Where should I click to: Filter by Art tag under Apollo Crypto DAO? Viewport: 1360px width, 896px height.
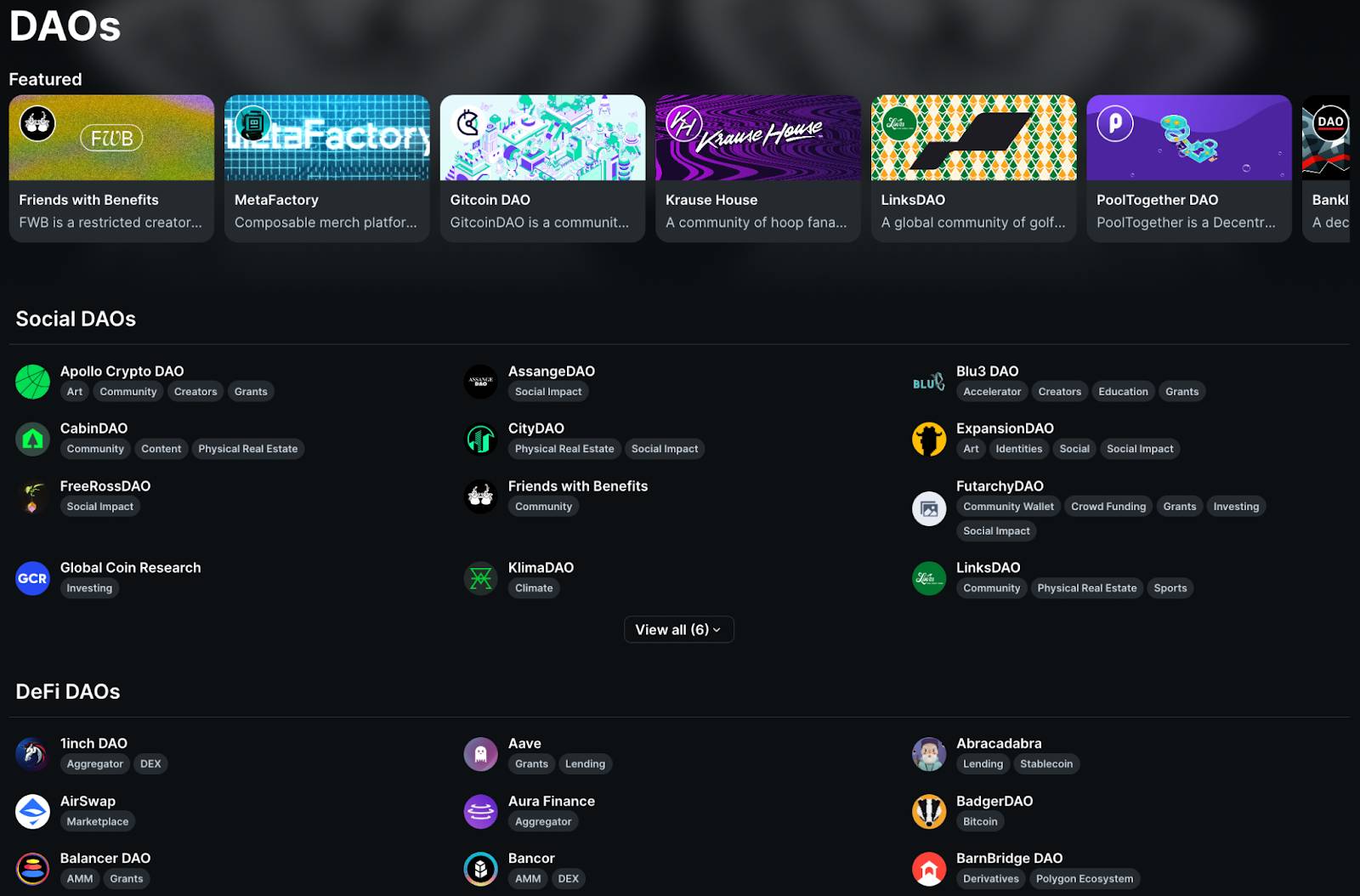pyautogui.click(x=75, y=391)
